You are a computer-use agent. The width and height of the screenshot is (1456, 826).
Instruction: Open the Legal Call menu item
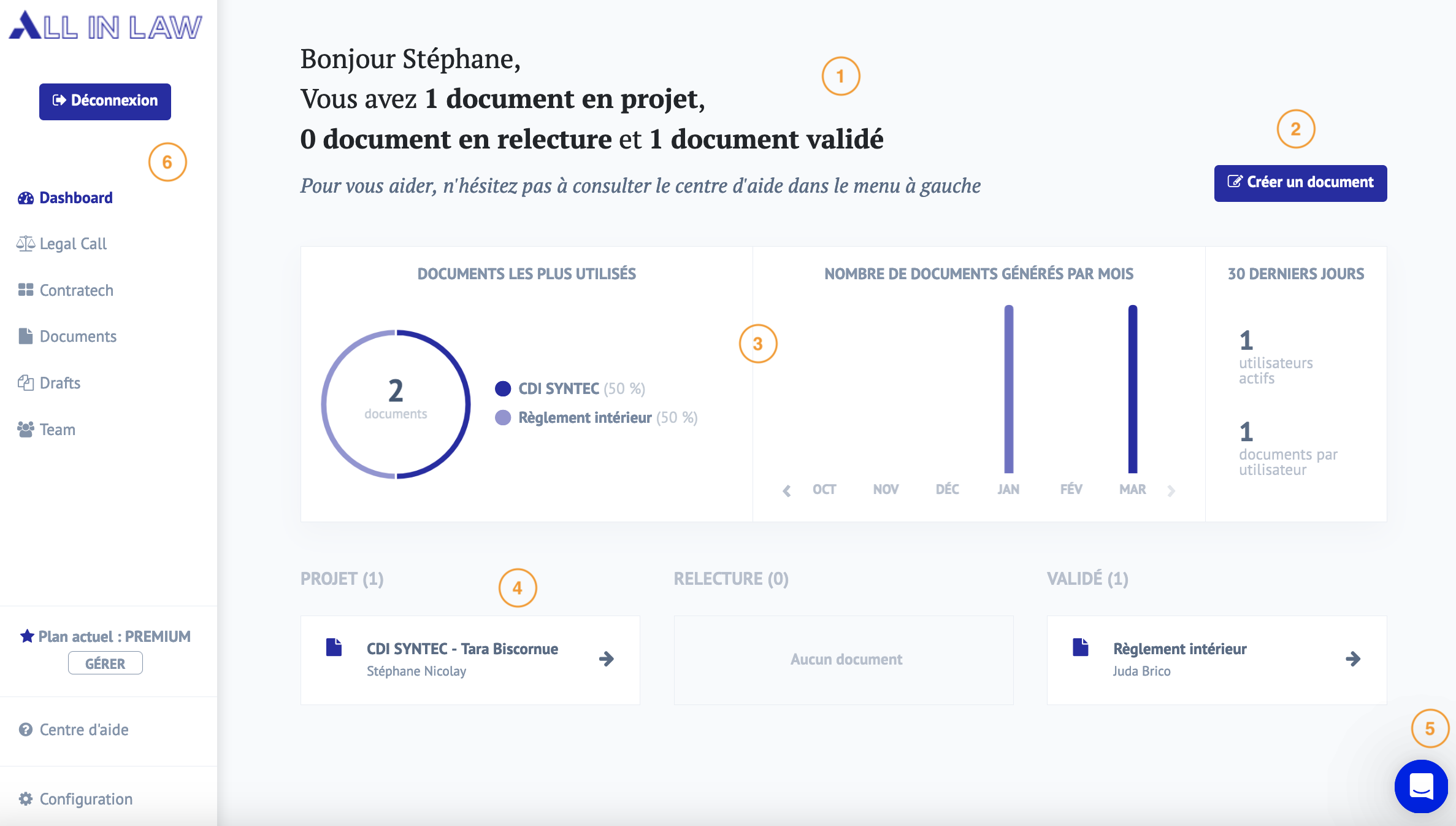[73, 244]
